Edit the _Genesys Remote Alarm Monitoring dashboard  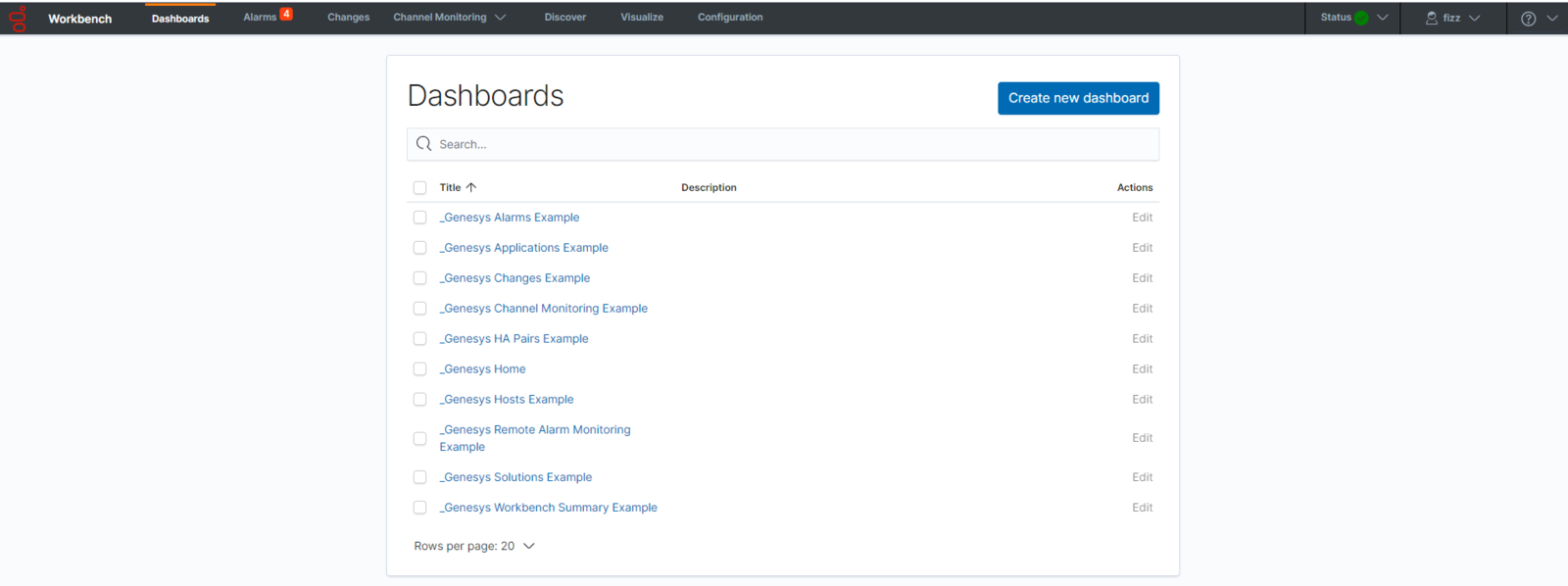point(1142,438)
